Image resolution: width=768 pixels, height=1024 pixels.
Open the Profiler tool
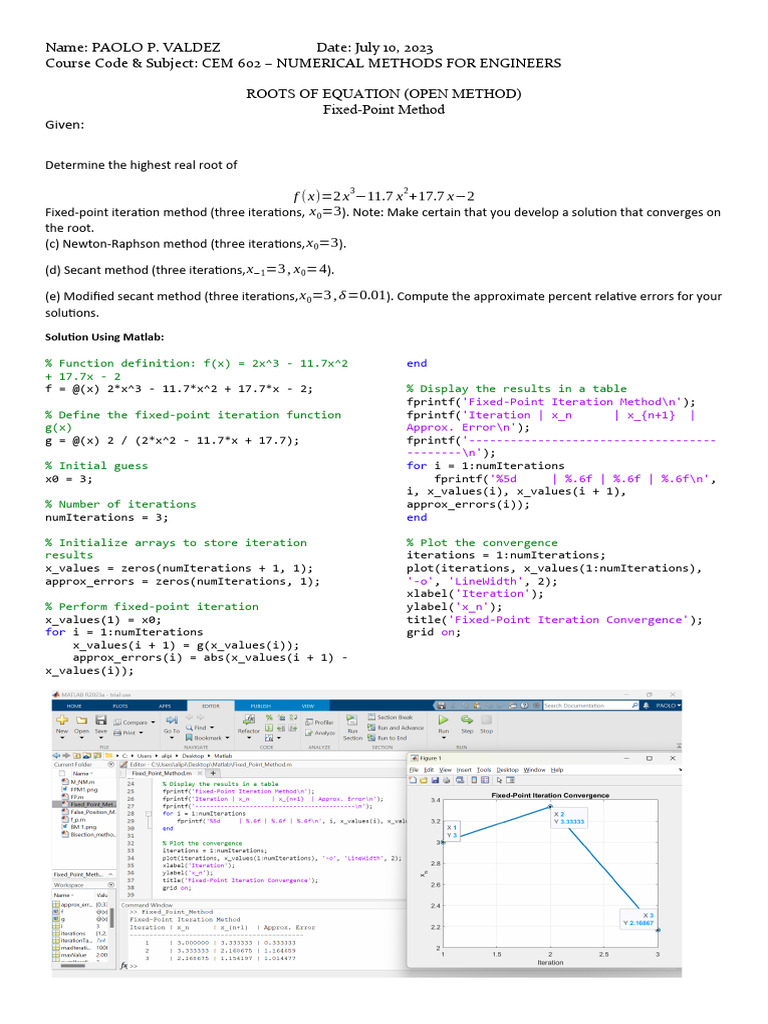click(x=320, y=722)
